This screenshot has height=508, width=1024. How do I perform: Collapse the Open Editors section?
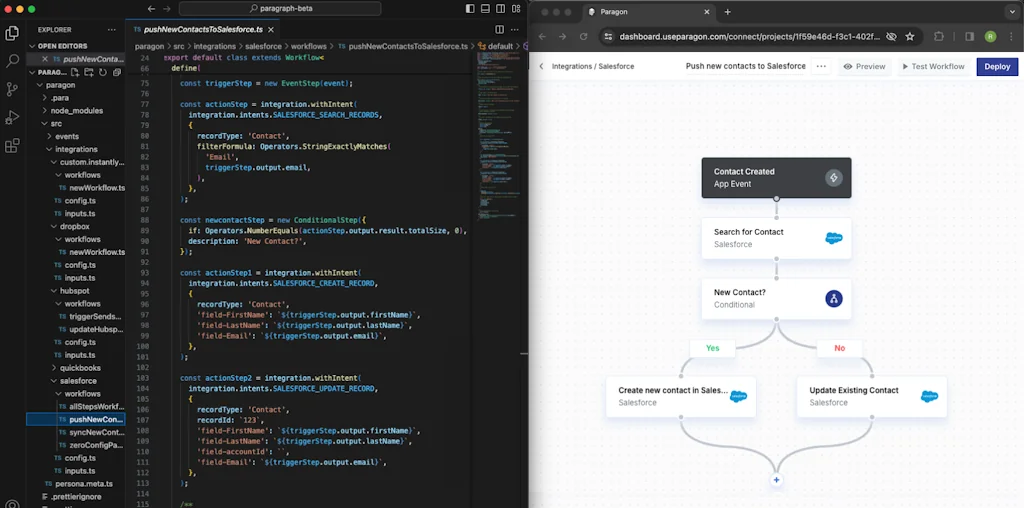pos(62,46)
